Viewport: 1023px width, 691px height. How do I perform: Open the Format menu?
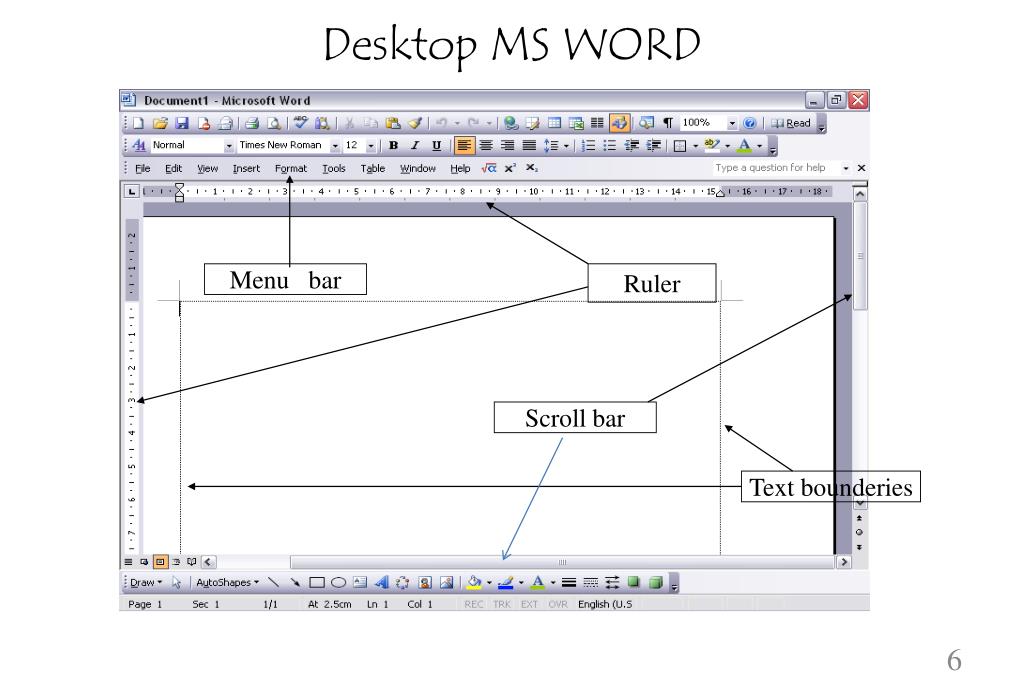[290, 168]
